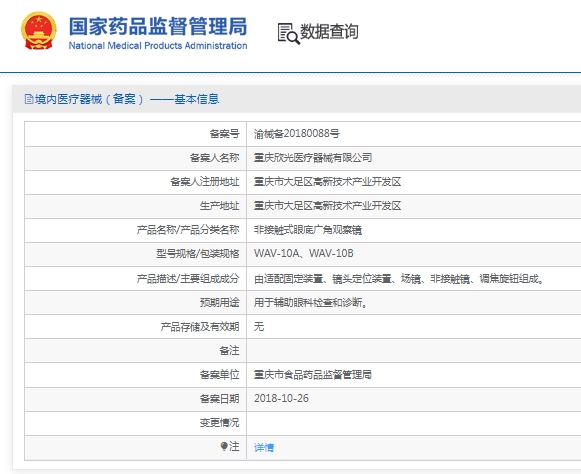Viewport: 581px width, 474px height.
Task: Click the 变更情况 label
Action: click(219, 423)
